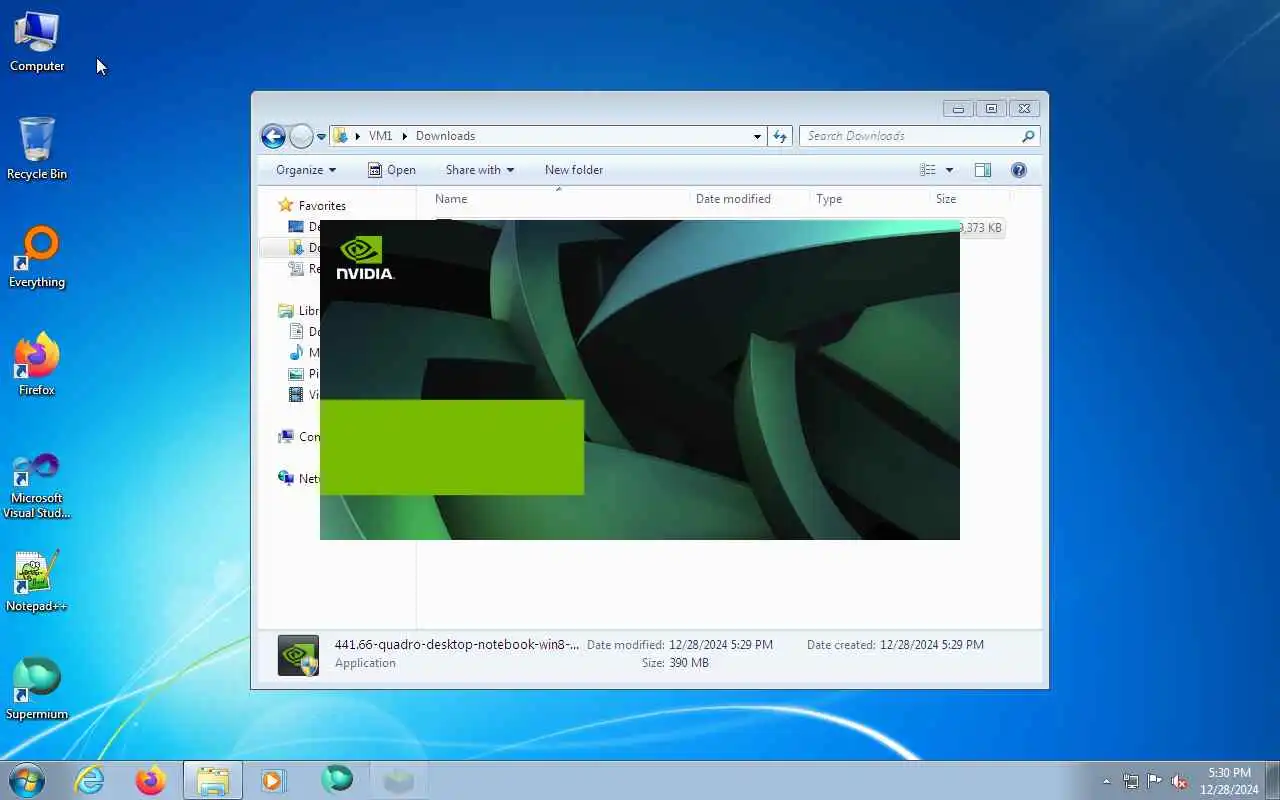Open the recent locations dropdown arrow

point(321,136)
